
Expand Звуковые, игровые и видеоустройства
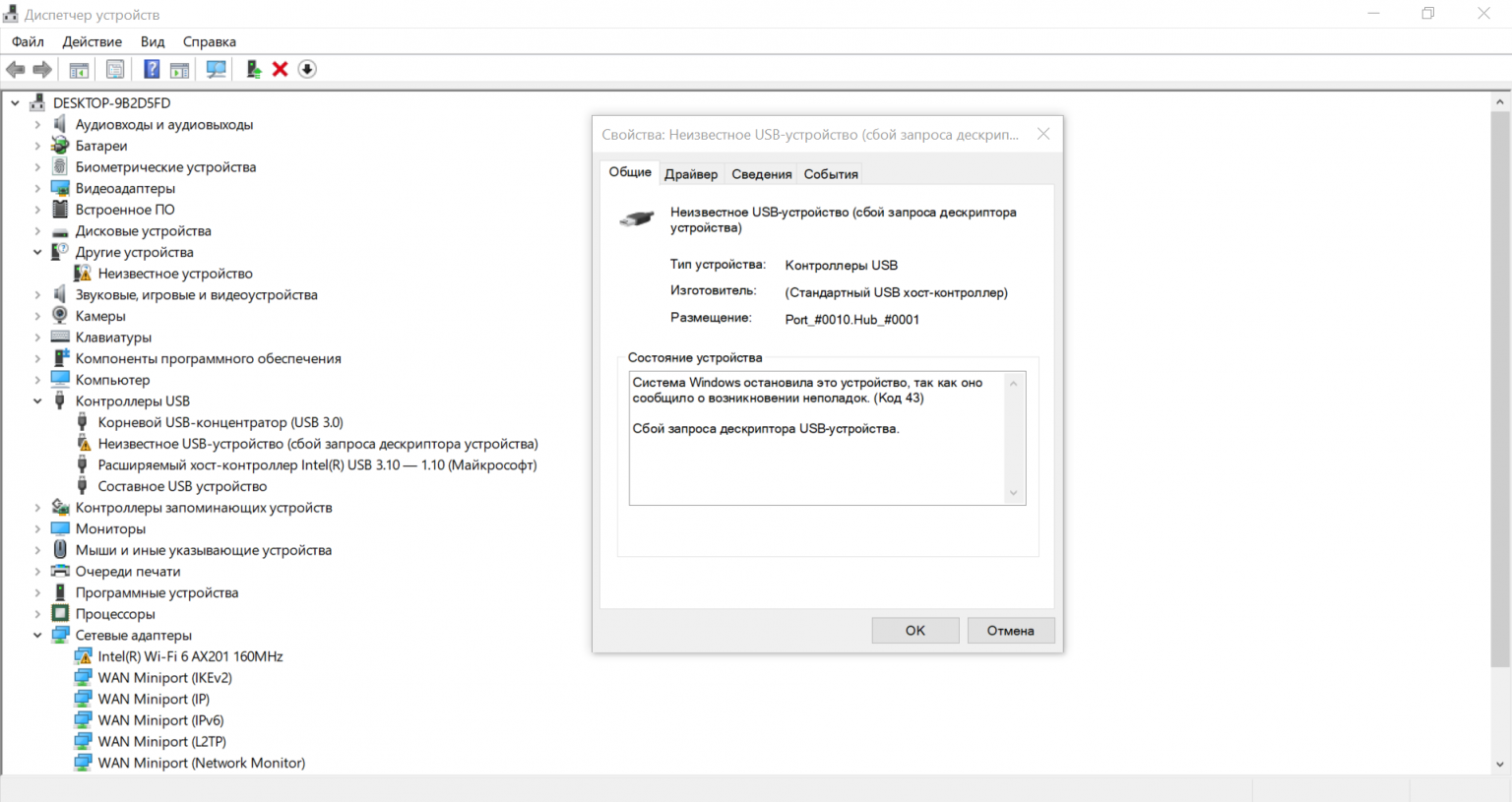coord(37,295)
